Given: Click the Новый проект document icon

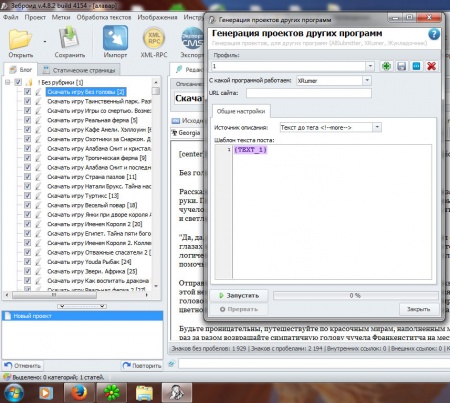Looking at the screenshot, I should (x=7, y=316).
